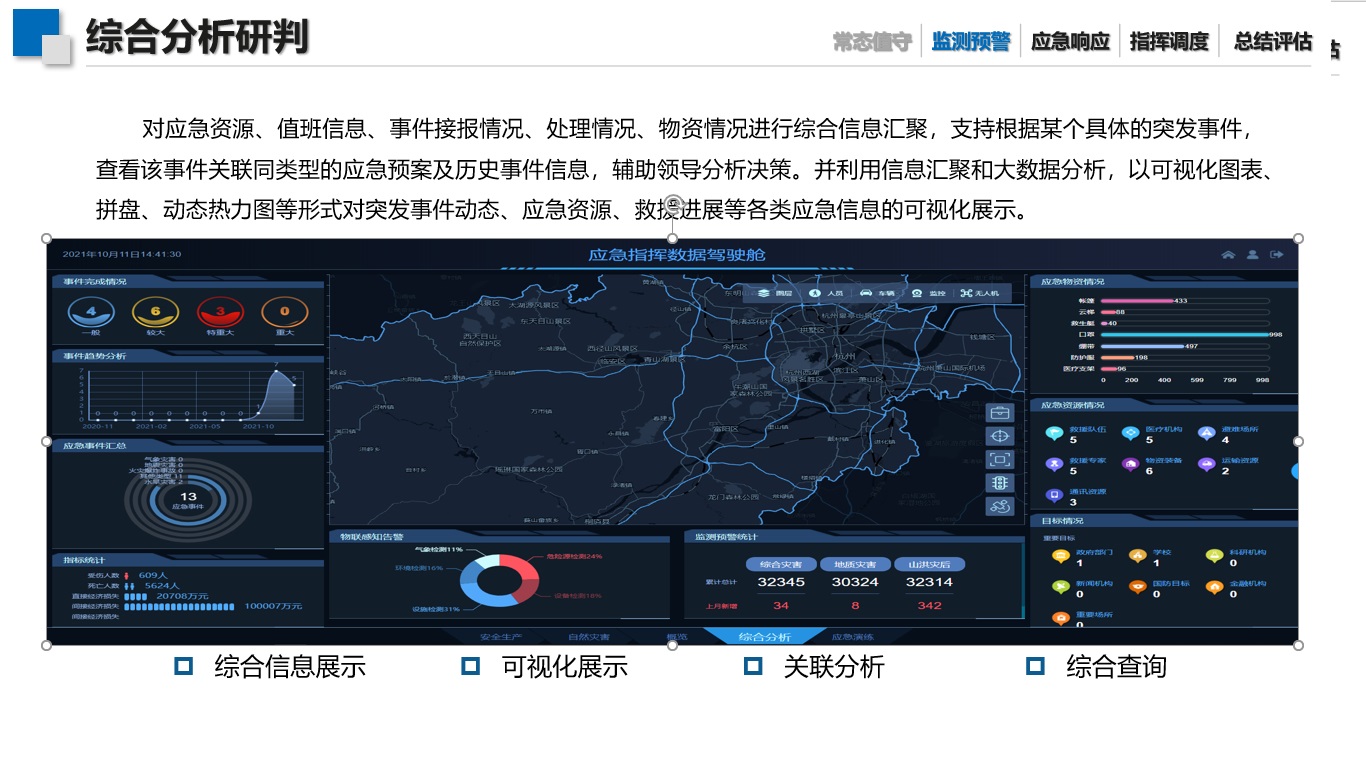Image resolution: width=1366 pixels, height=763 pixels.
Task: Click the 新闻机构 target icon
Action: (x=1061, y=587)
